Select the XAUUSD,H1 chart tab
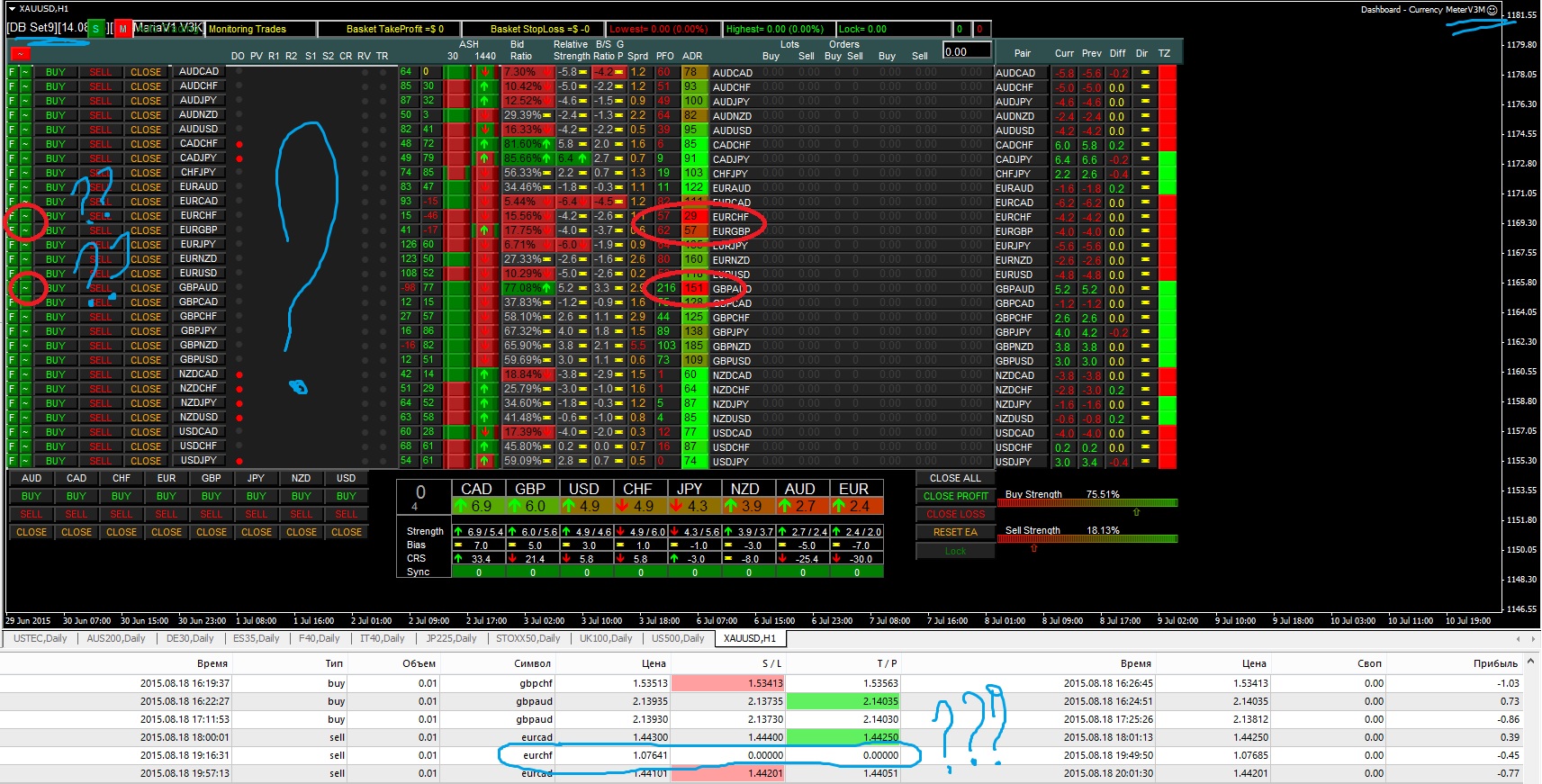This screenshot has height=784, width=1542. click(x=750, y=638)
